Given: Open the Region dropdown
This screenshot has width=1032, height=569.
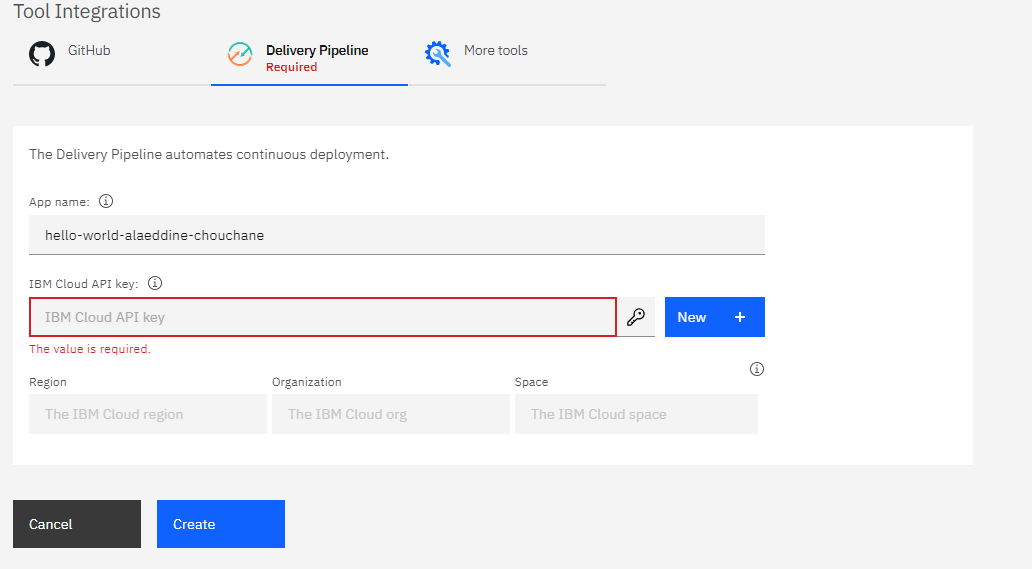Looking at the screenshot, I should 148,414.
